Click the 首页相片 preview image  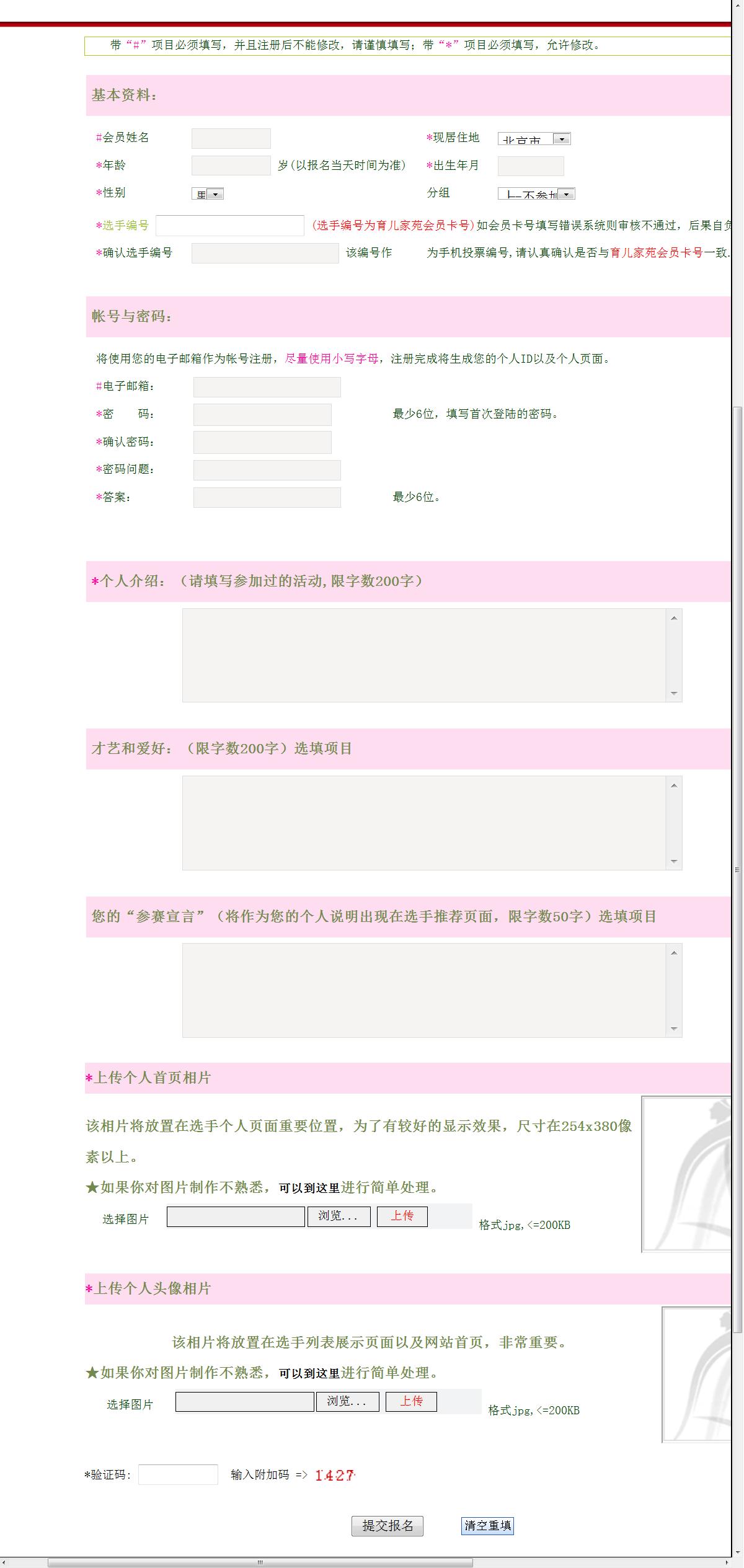[x=687, y=1174]
